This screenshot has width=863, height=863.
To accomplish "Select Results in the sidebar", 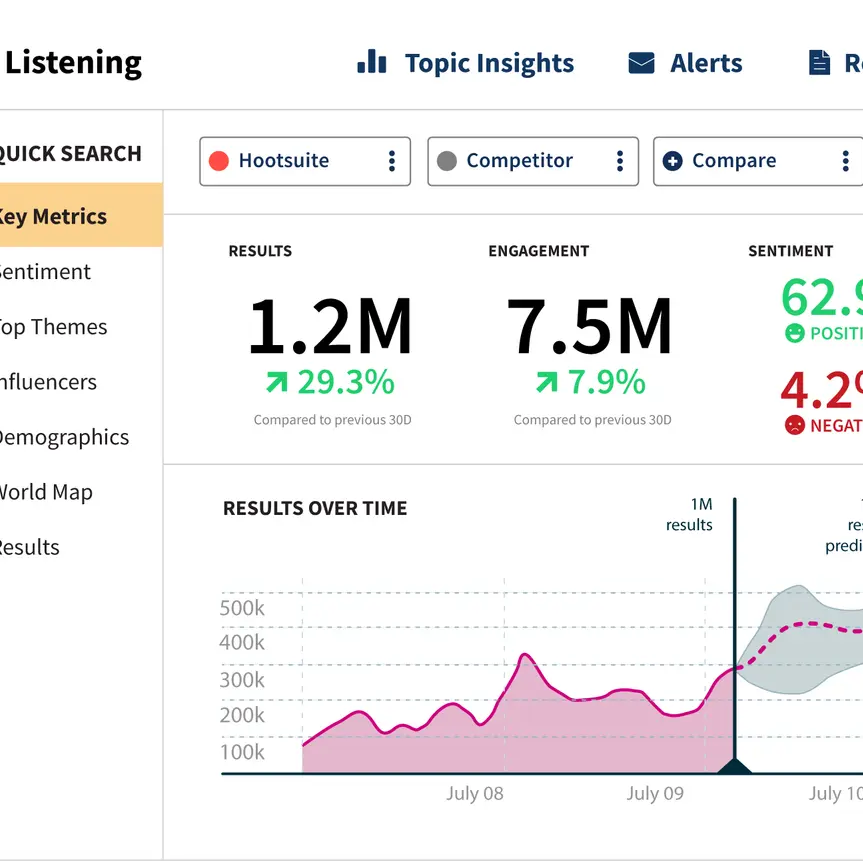I will click(x=30, y=547).
